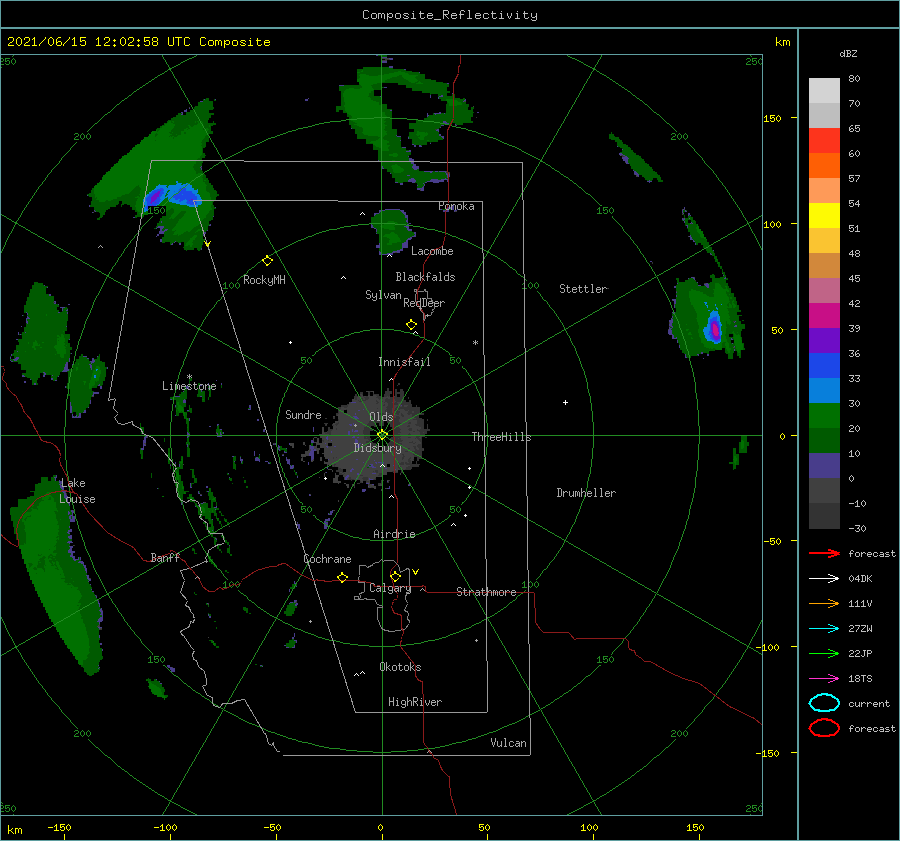Click the Calgary city label
900x841 pixels.
coord(390,588)
